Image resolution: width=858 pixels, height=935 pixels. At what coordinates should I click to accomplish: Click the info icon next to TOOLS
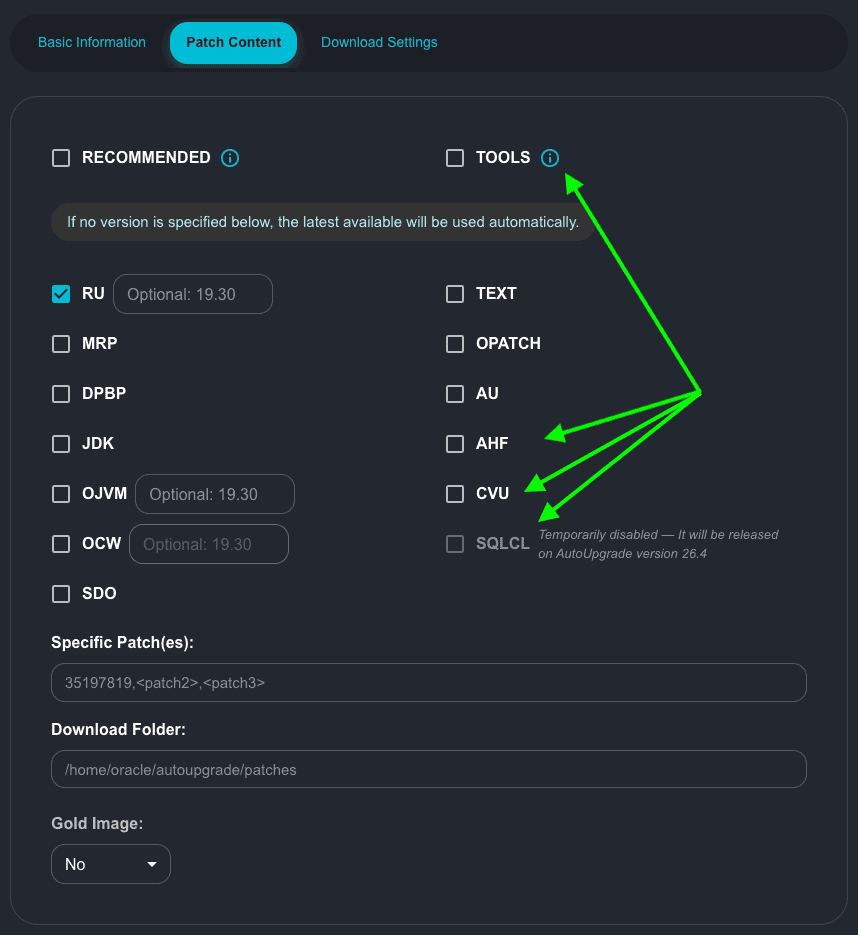pos(550,158)
